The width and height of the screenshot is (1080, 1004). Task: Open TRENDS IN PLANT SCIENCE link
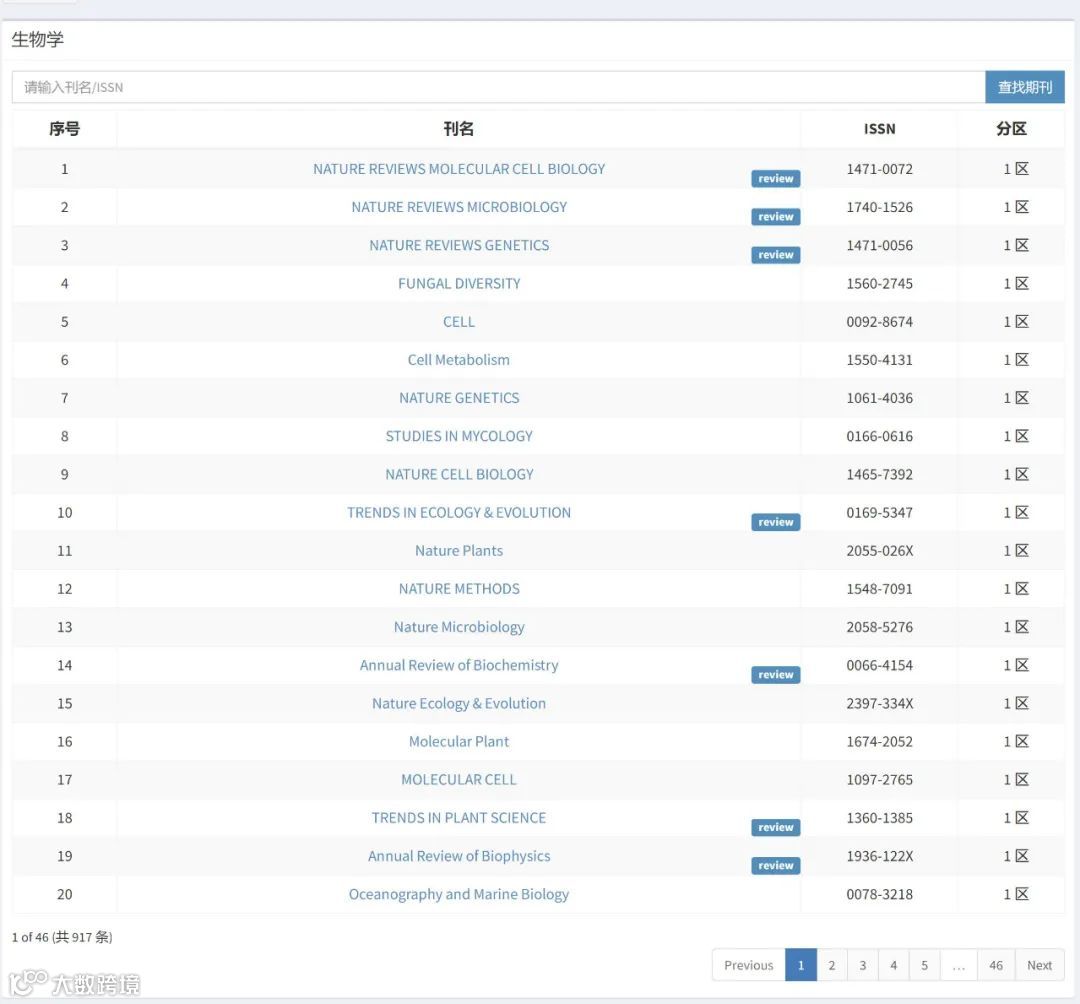(x=459, y=818)
